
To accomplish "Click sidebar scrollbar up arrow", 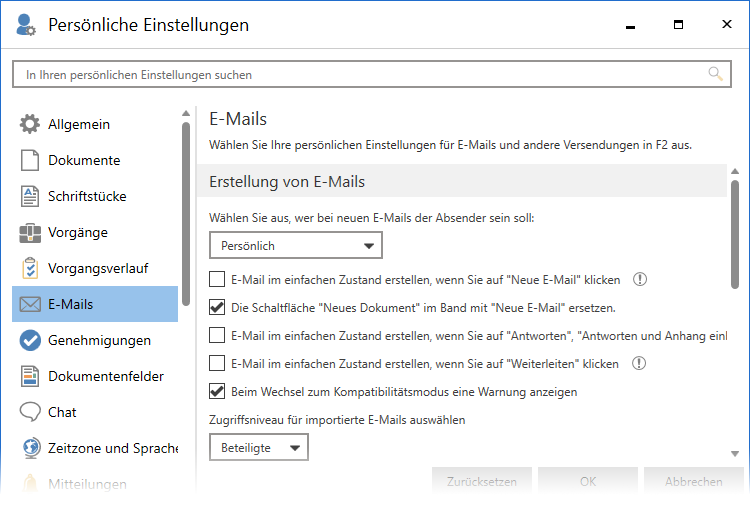I will 186,113.
